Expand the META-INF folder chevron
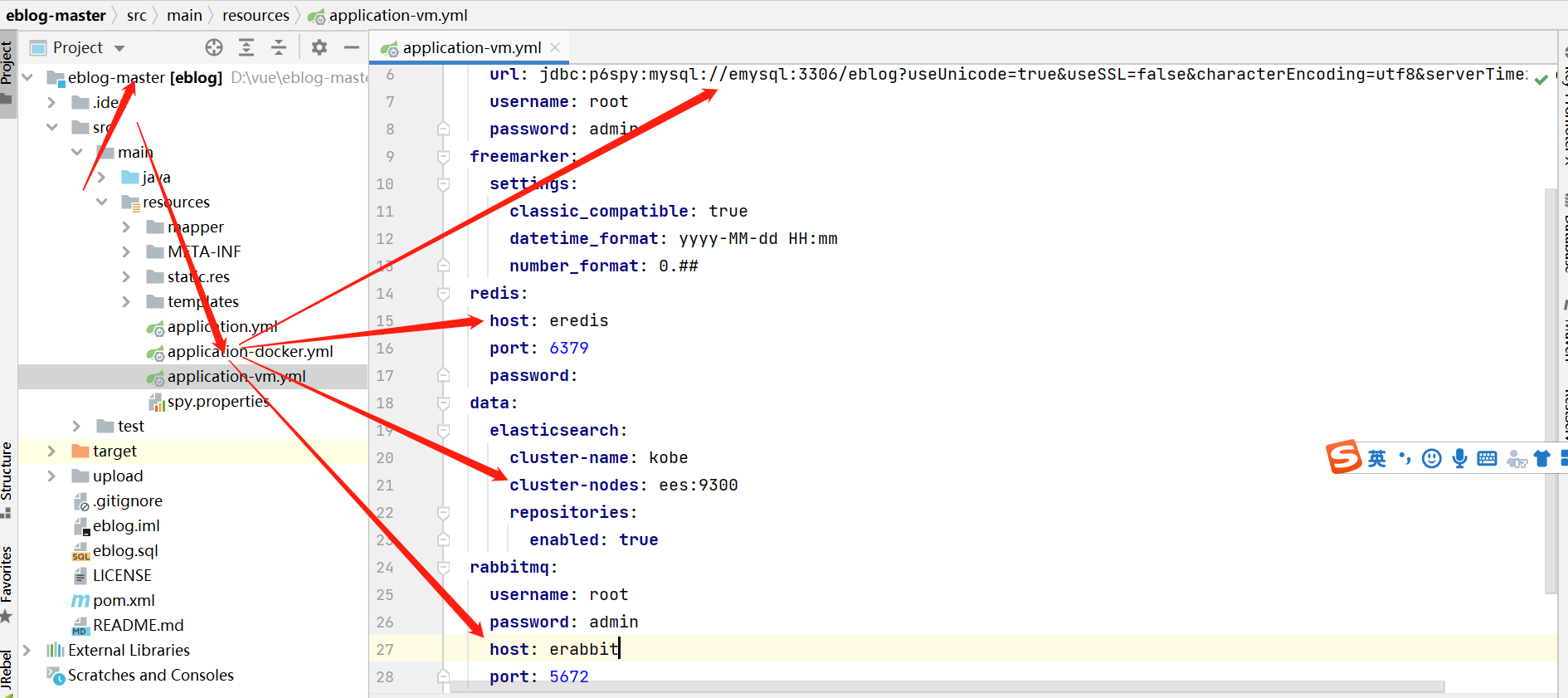 126,251
